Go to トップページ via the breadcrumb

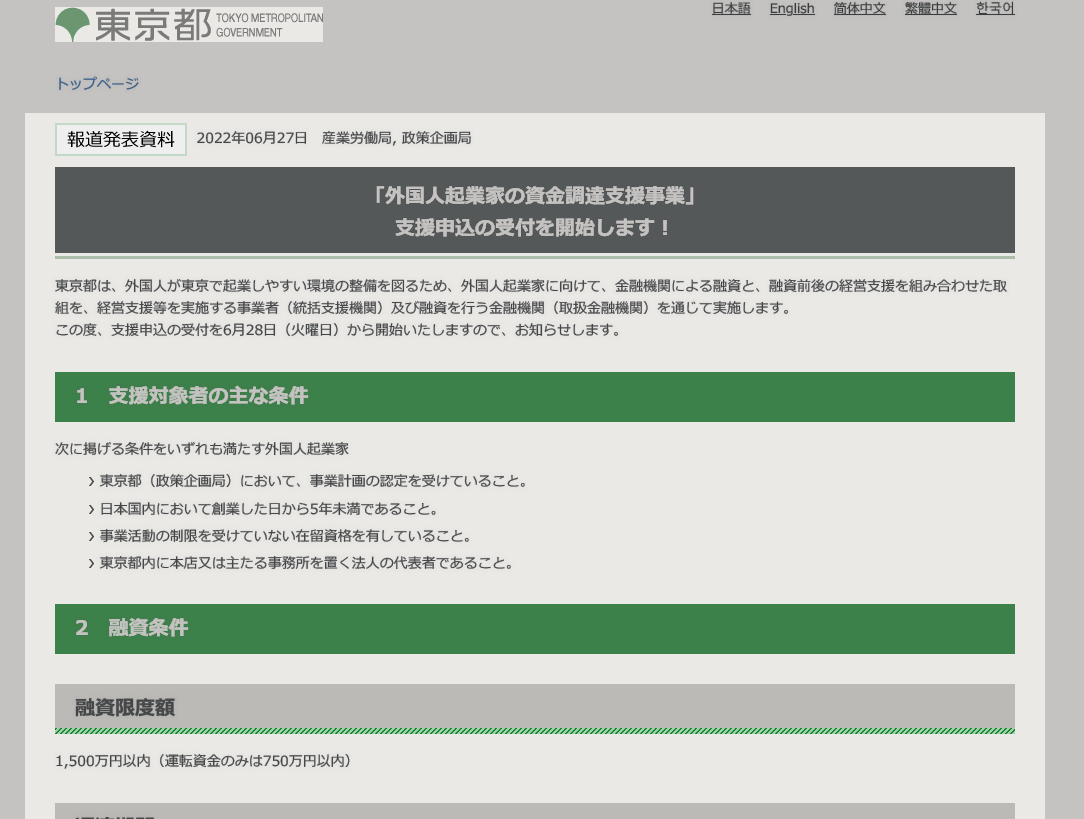[x=97, y=84]
